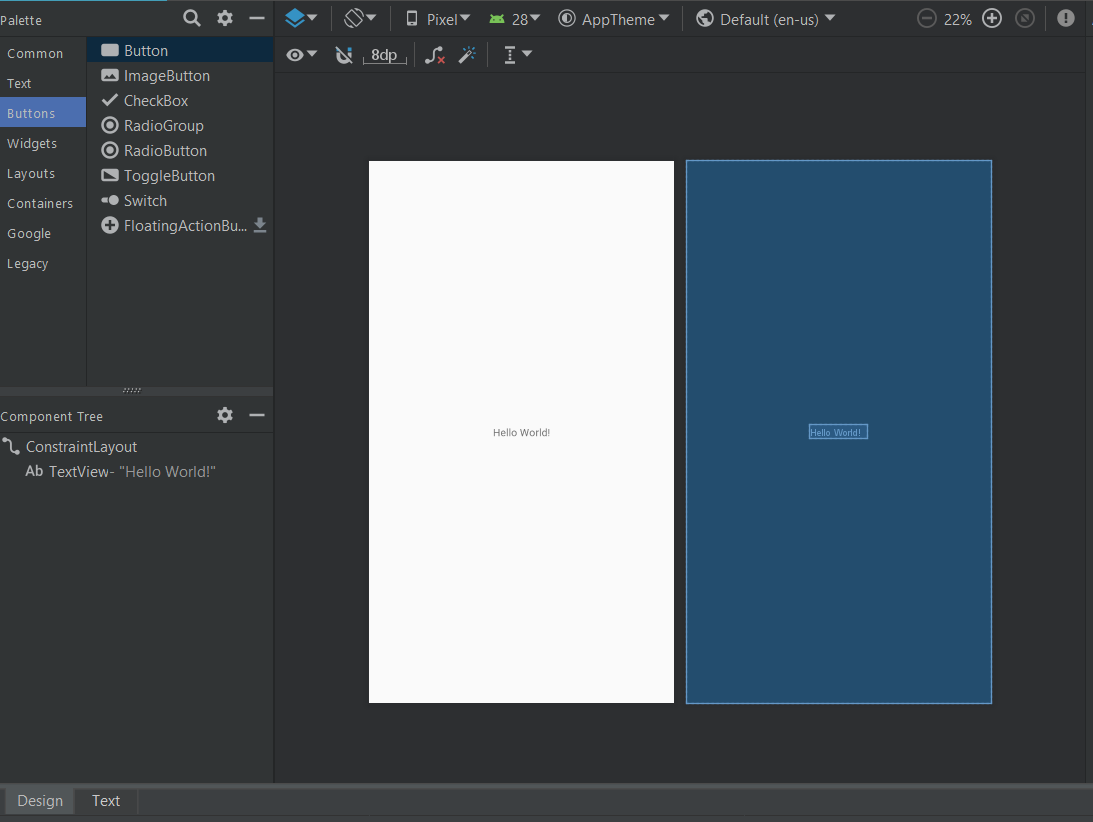Switch to the Text tab
Viewport: 1093px width, 822px height.
(105, 800)
